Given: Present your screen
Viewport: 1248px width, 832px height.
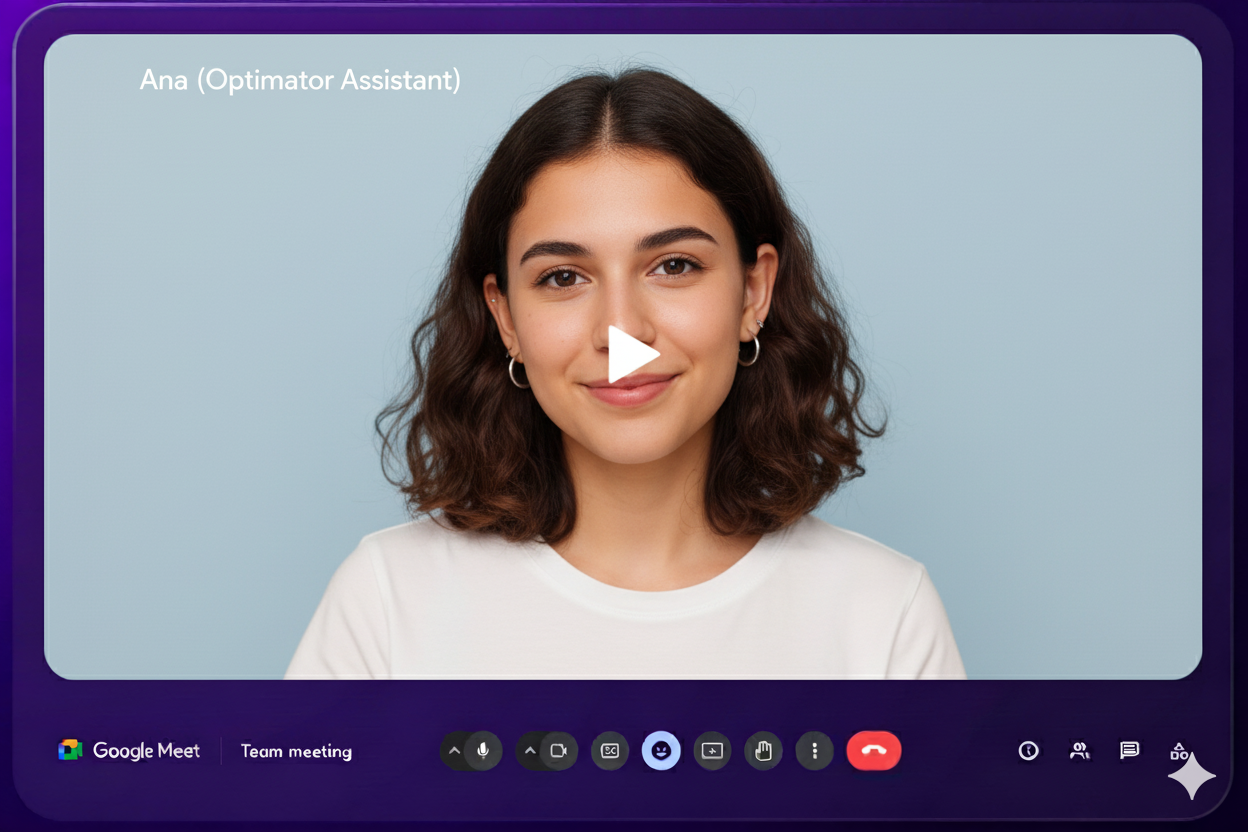Looking at the screenshot, I should point(712,750).
